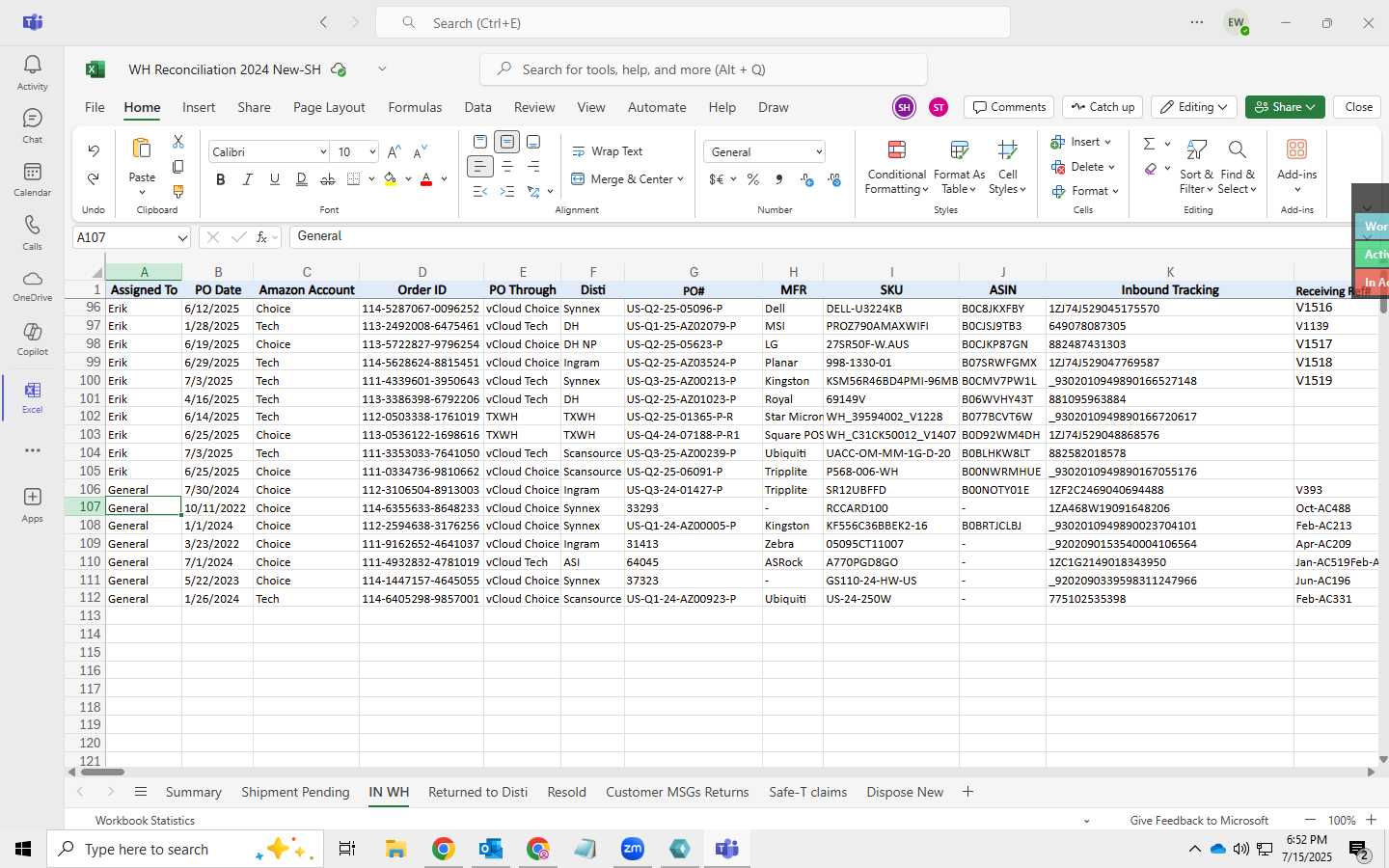Viewport: 1389px width, 868px height.
Task: Click Workbook Statistics in status bar
Action: pos(145,821)
